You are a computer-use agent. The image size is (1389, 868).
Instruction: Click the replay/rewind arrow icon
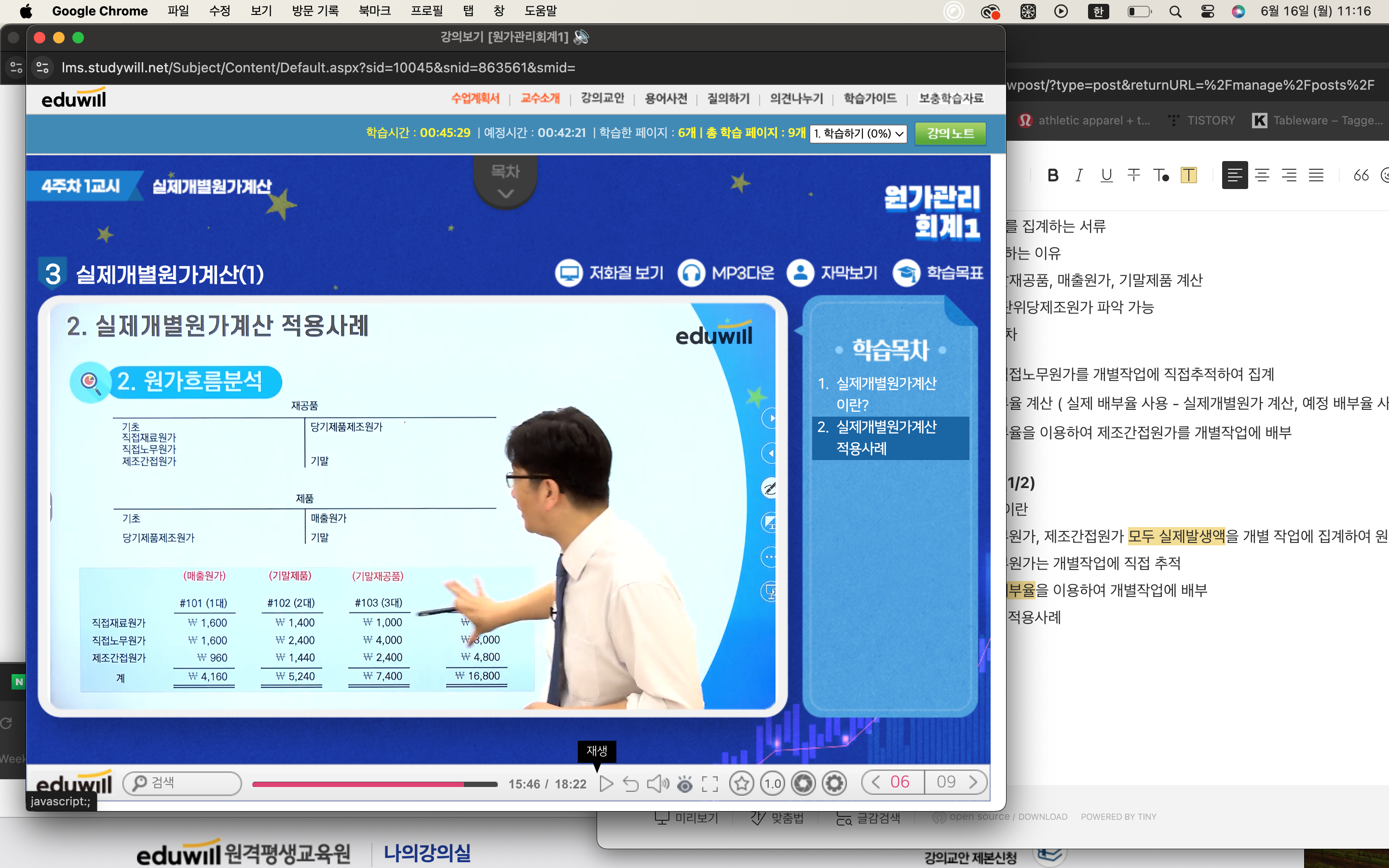coord(631,784)
